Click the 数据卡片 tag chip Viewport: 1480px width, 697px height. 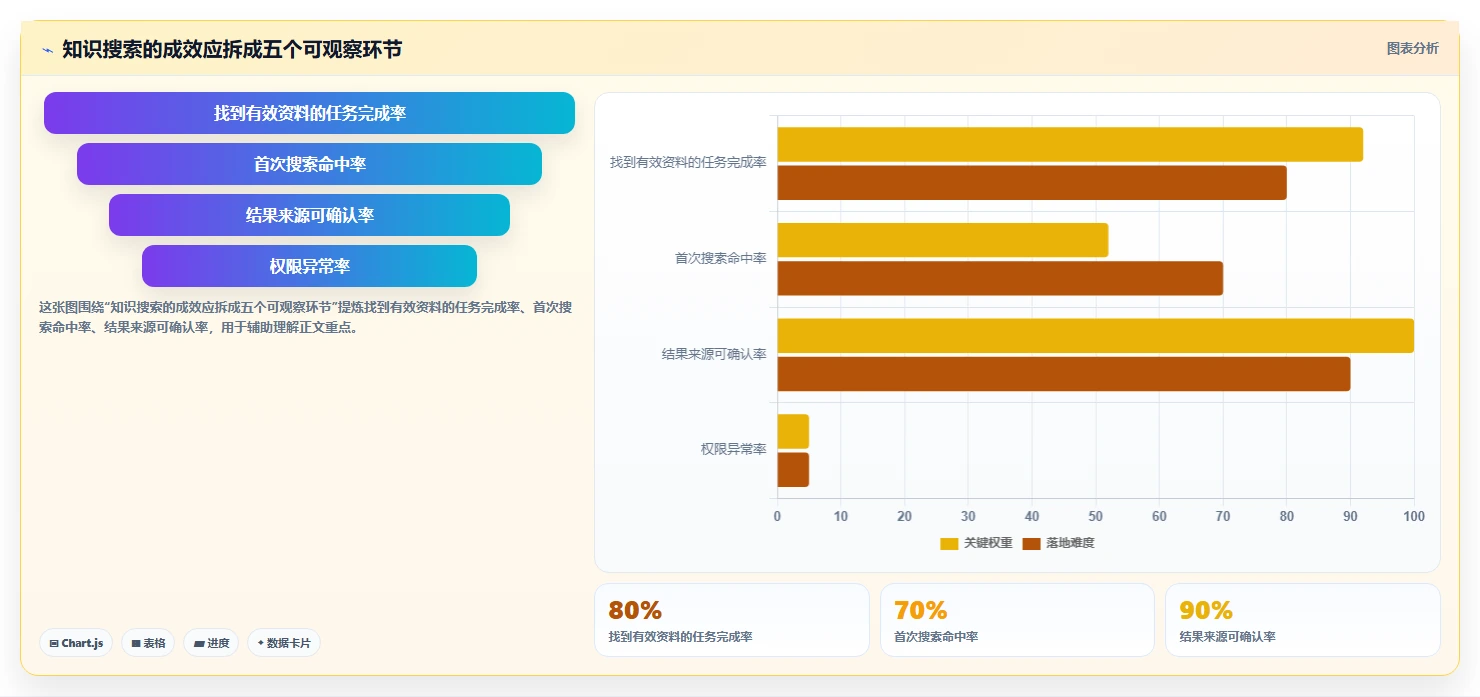coord(283,643)
